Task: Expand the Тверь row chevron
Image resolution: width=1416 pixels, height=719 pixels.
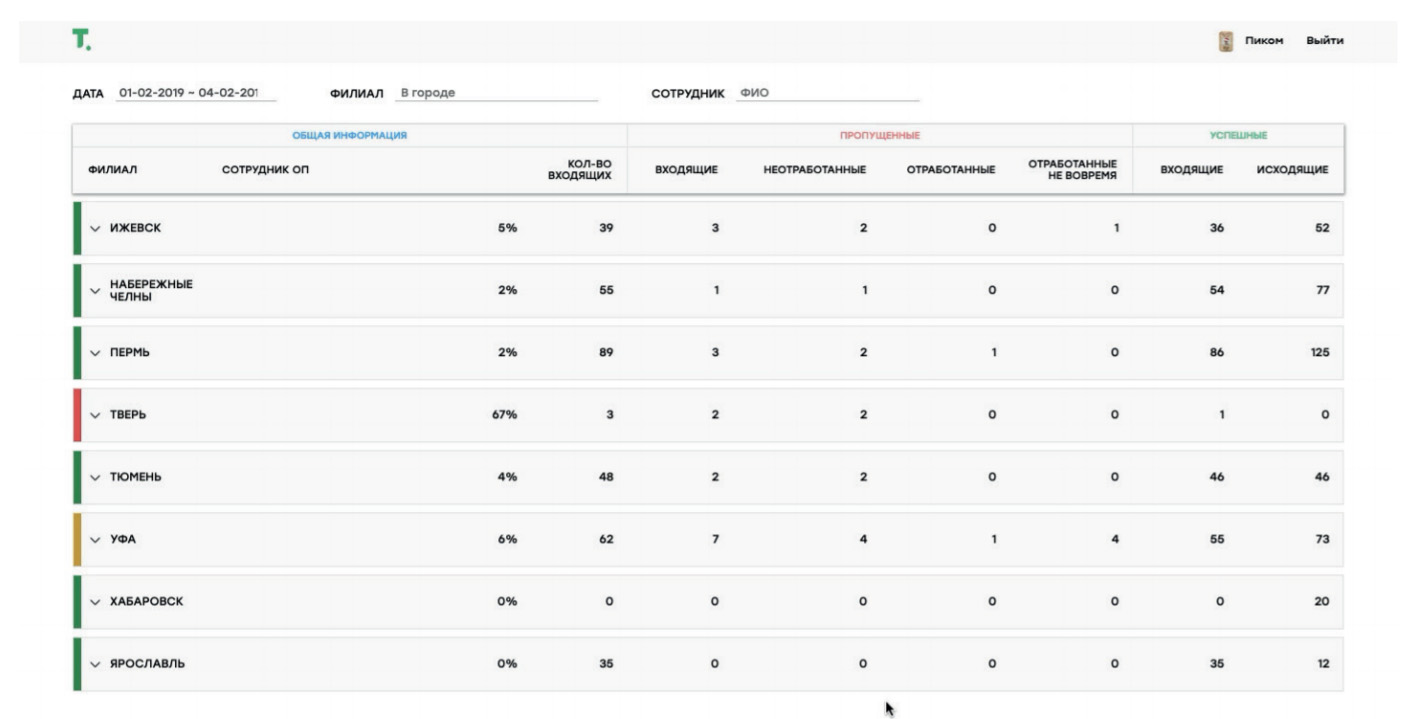Action: point(95,415)
